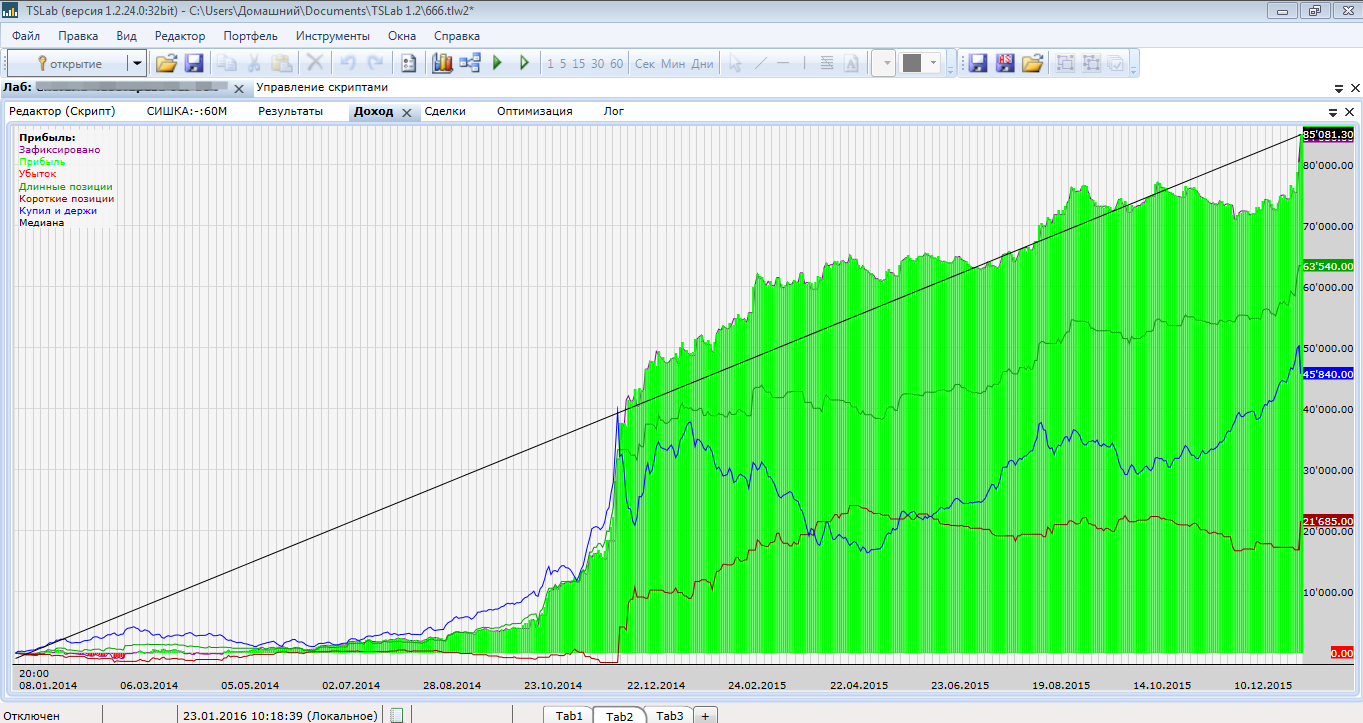The width and height of the screenshot is (1363, 723).
Task: Click the save-as floppy icon with red label
Action: (1005, 63)
